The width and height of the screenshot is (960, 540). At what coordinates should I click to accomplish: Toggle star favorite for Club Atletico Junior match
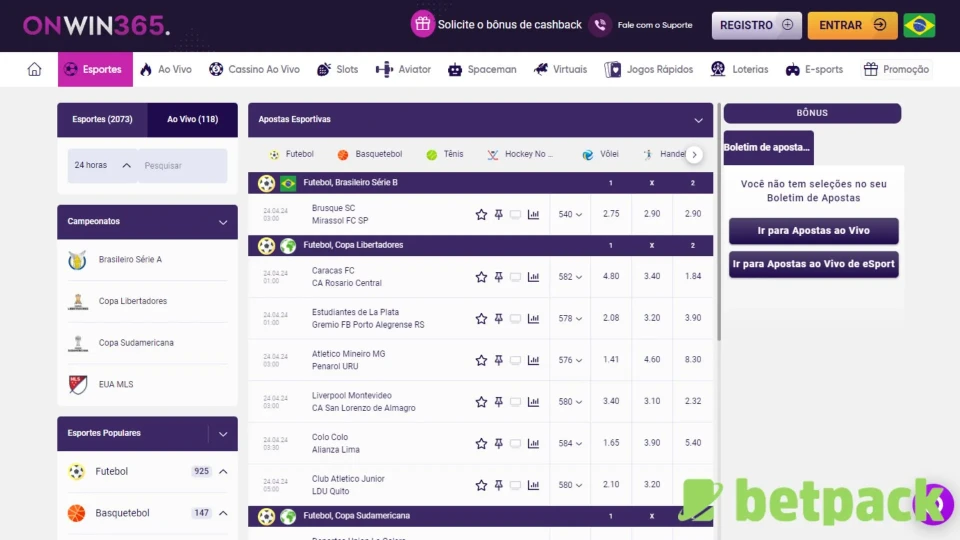(481, 485)
